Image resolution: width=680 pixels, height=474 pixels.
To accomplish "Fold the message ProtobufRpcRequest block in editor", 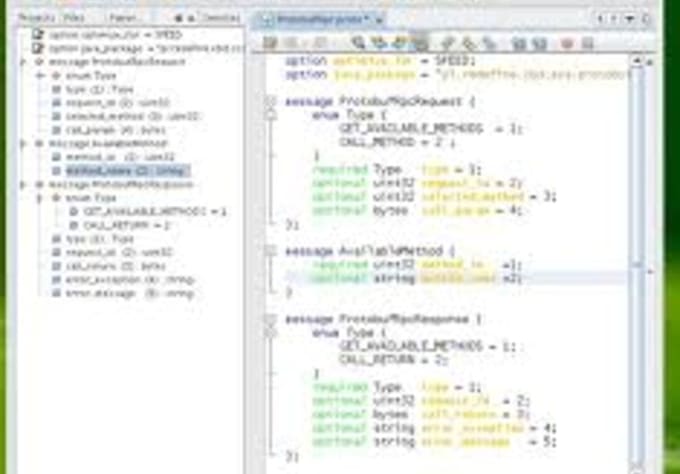I will tap(270, 101).
